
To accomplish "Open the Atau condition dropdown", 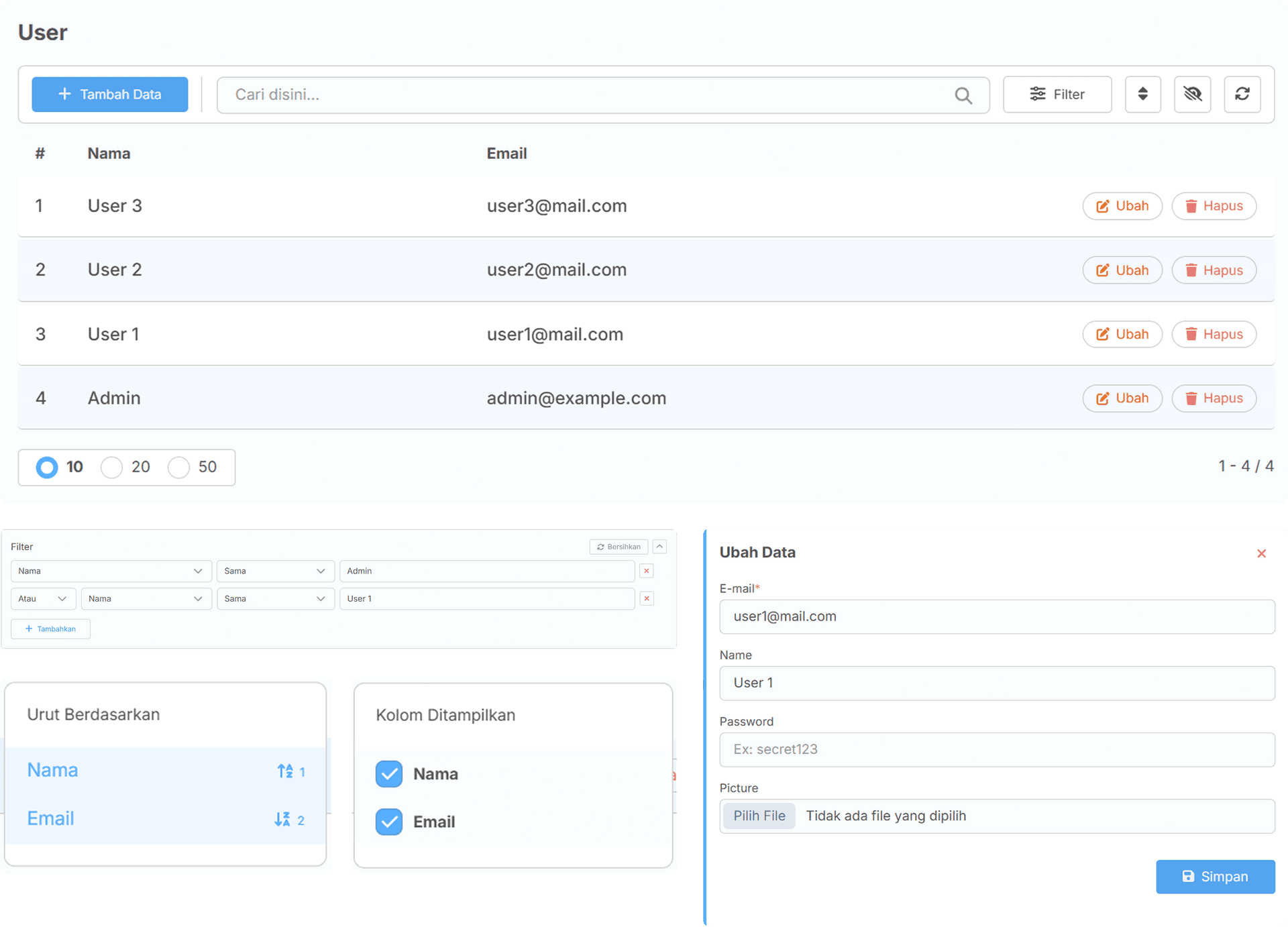I will (43, 598).
